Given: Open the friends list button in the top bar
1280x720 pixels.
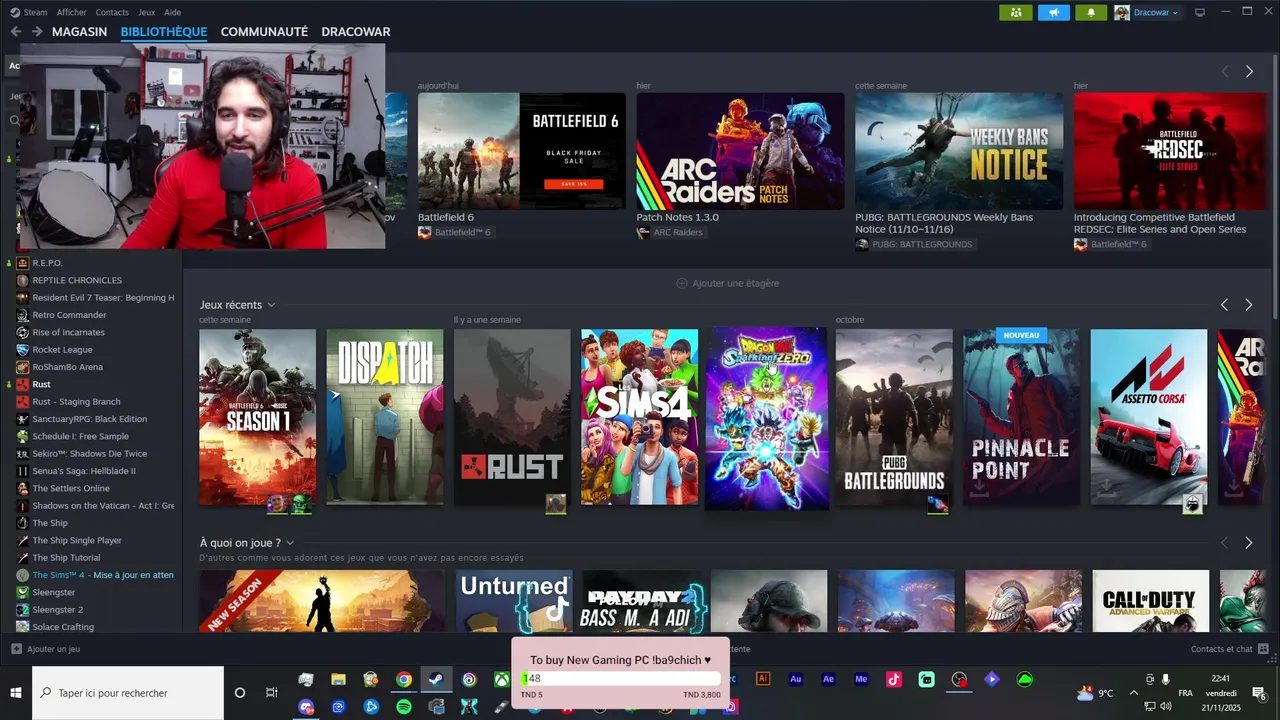Looking at the screenshot, I should coord(1015,12).
